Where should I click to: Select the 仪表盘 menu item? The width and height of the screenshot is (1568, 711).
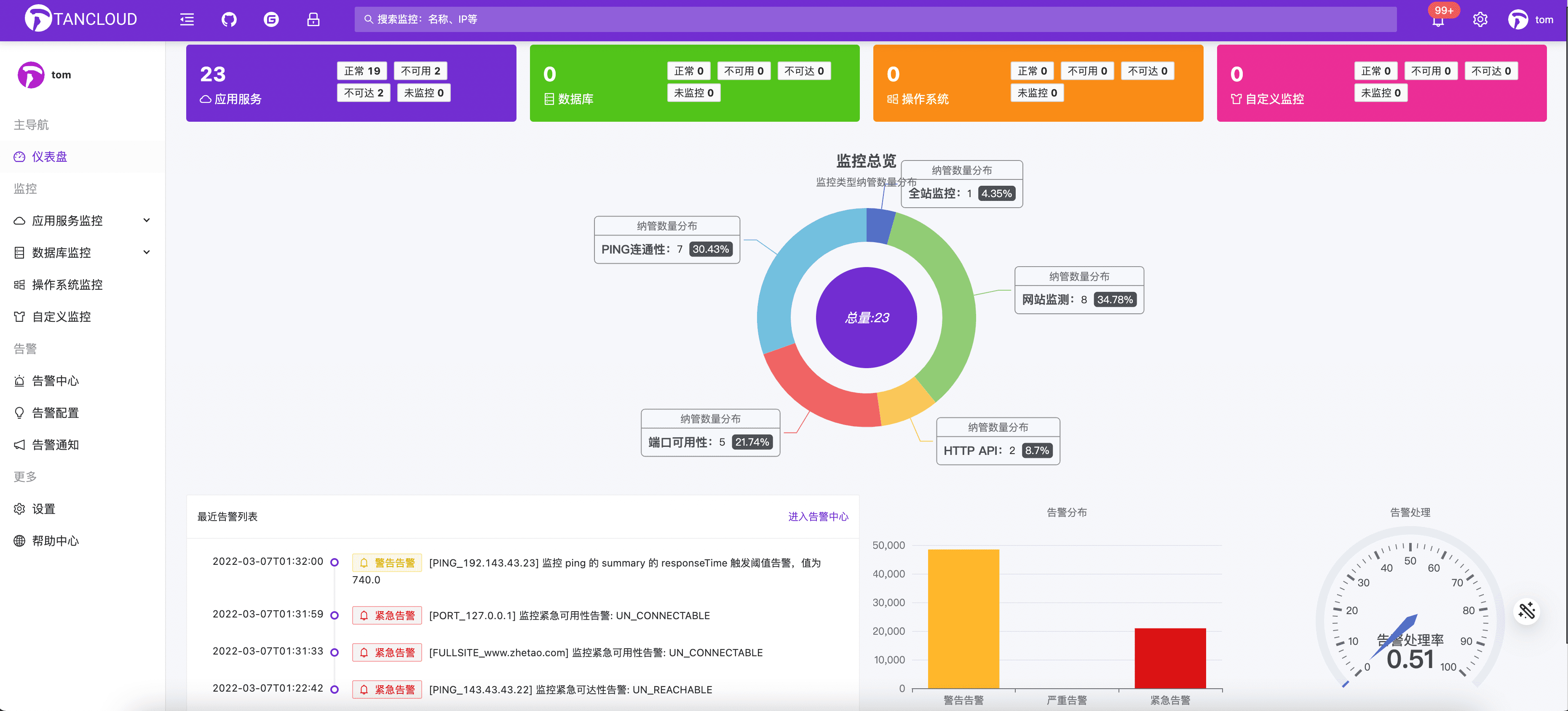49,156
